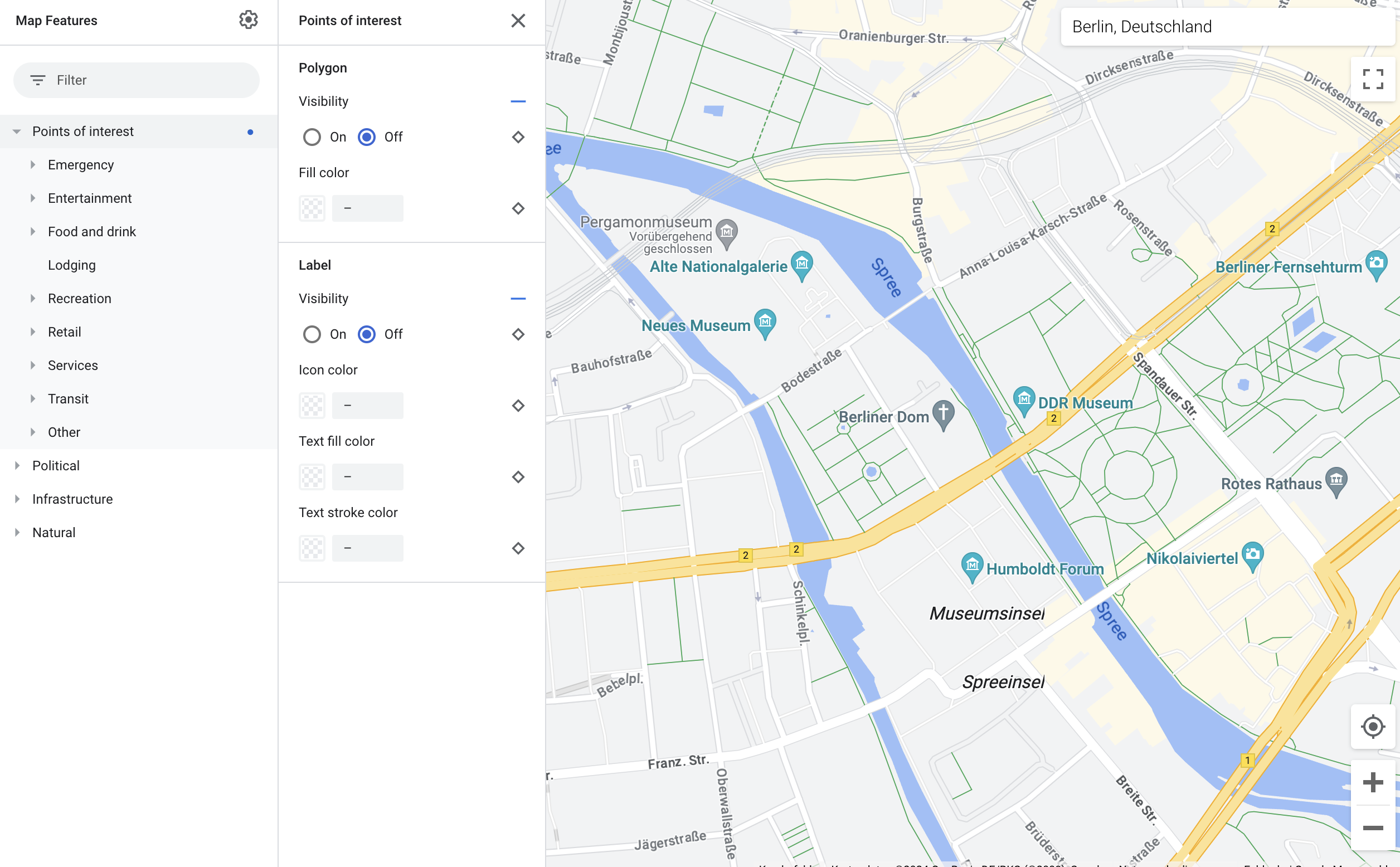This screenshot has height=867, width=1400.
Task: Reset Polygon visibility with the dash button
Action: (518, 101)
